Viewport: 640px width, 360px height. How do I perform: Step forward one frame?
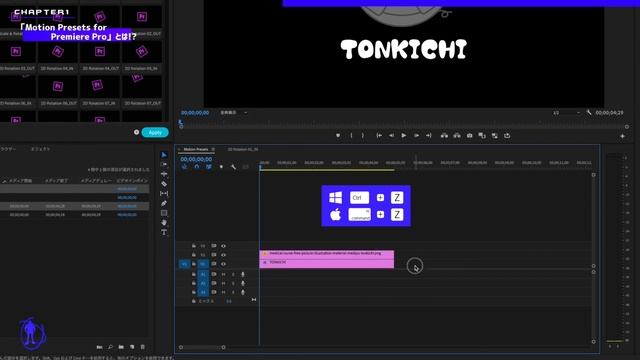coord(416,136)
